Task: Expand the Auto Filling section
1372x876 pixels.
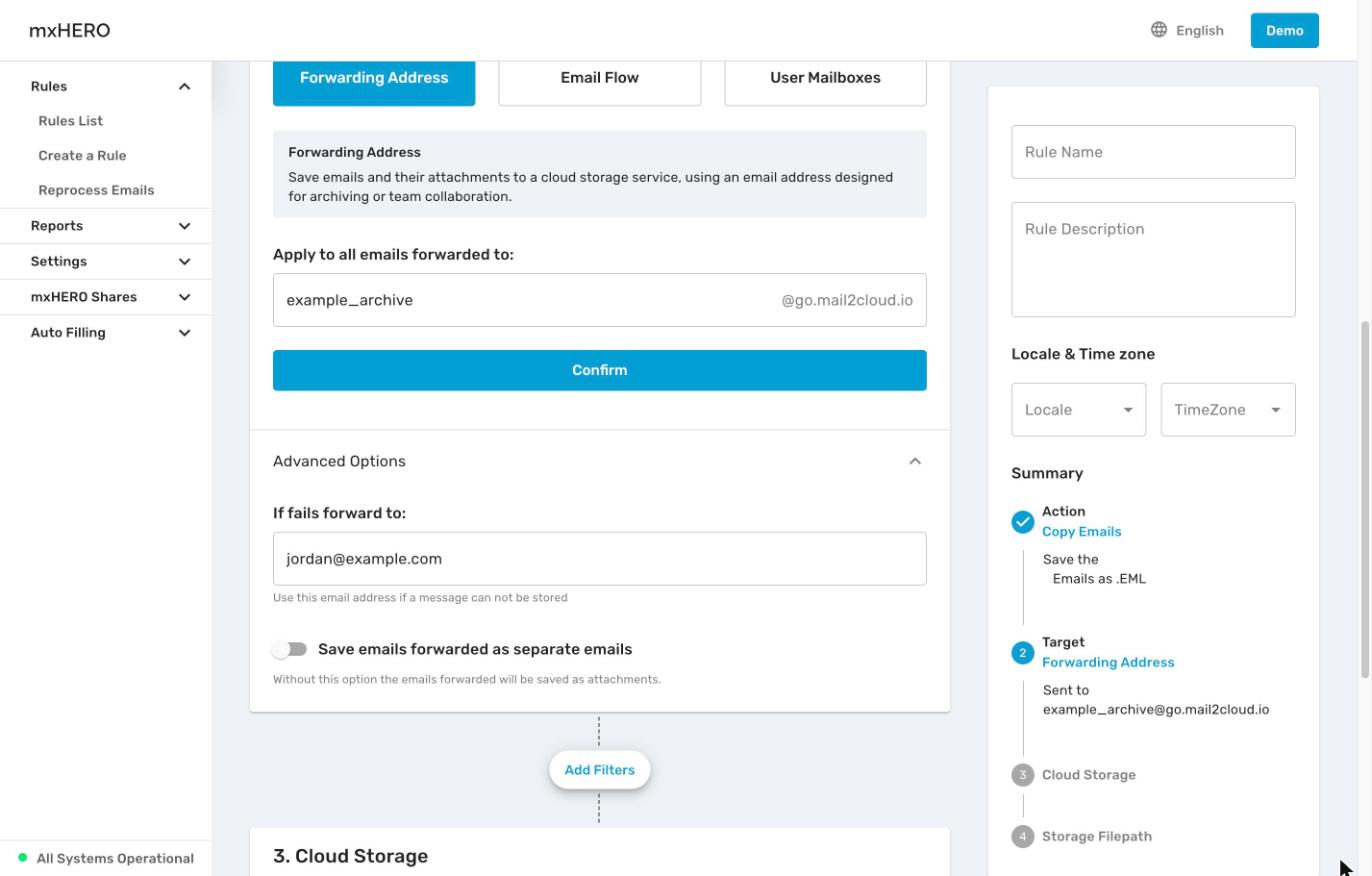Action: pos(184,333)
